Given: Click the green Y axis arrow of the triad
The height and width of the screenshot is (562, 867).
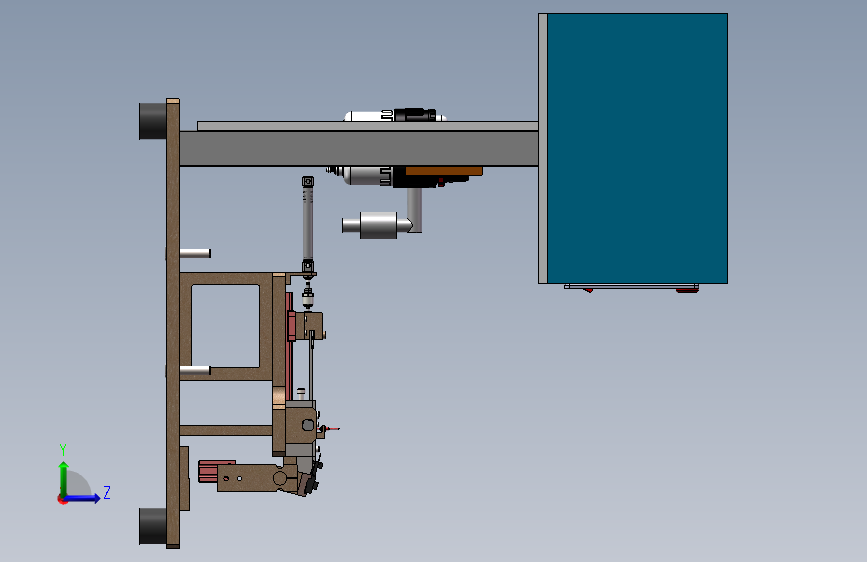Looking at the screenshot, I should [64, 479].
